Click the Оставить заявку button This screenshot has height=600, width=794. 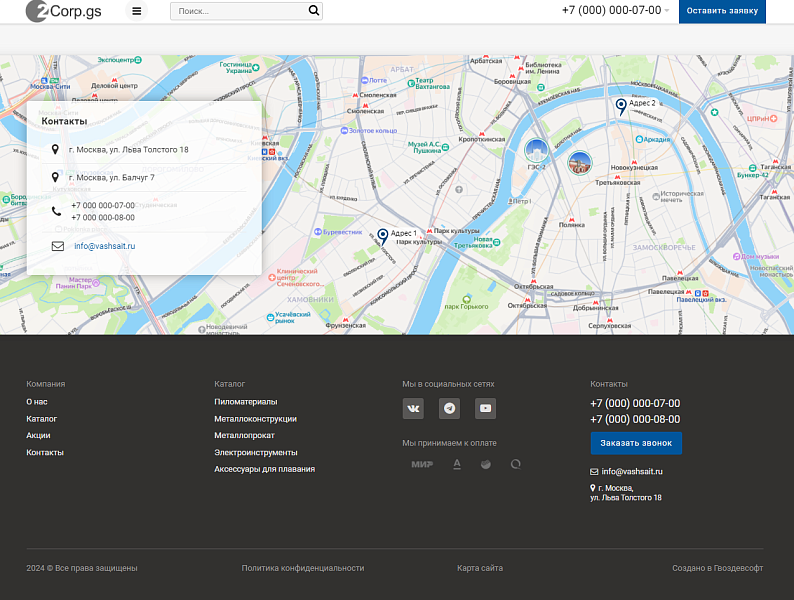click(722, 11)
